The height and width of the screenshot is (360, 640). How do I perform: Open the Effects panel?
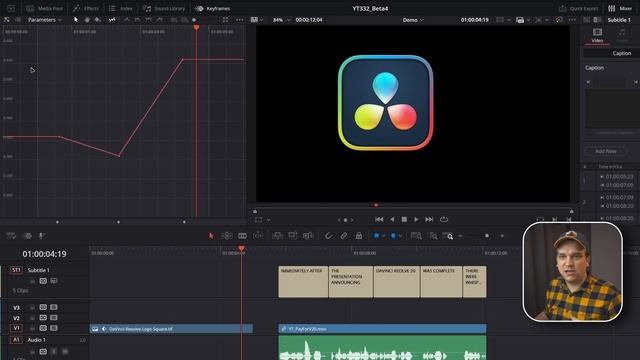coord(86,8)
